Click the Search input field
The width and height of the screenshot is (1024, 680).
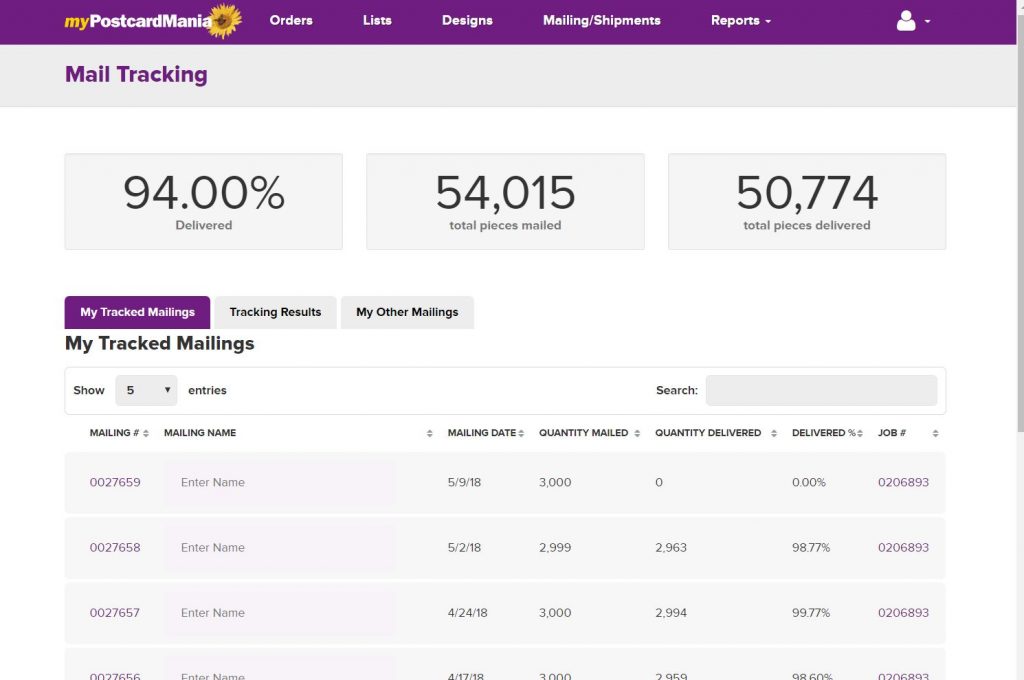[821, 390]
